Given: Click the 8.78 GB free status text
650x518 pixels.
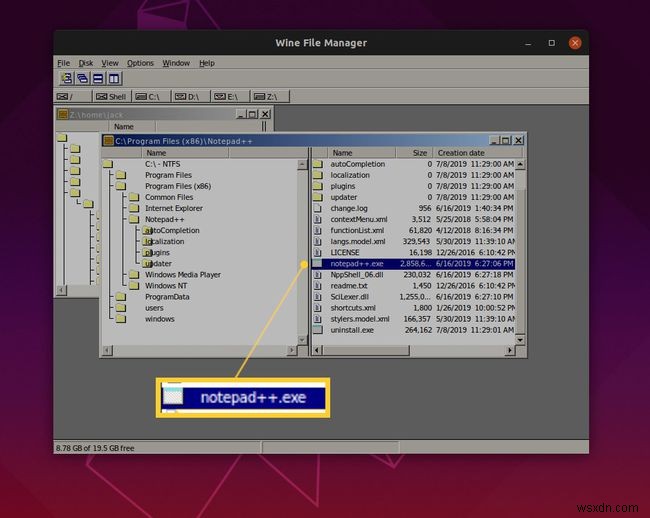Looking at the screenshot, I should [95, 448].
